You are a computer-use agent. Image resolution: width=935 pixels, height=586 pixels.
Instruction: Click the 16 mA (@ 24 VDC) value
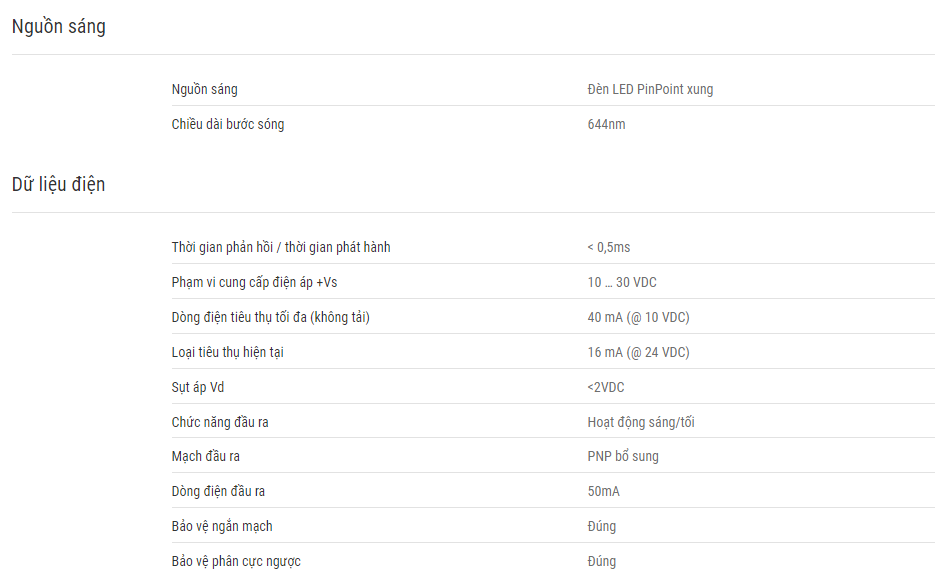click(x=639, y=352)
